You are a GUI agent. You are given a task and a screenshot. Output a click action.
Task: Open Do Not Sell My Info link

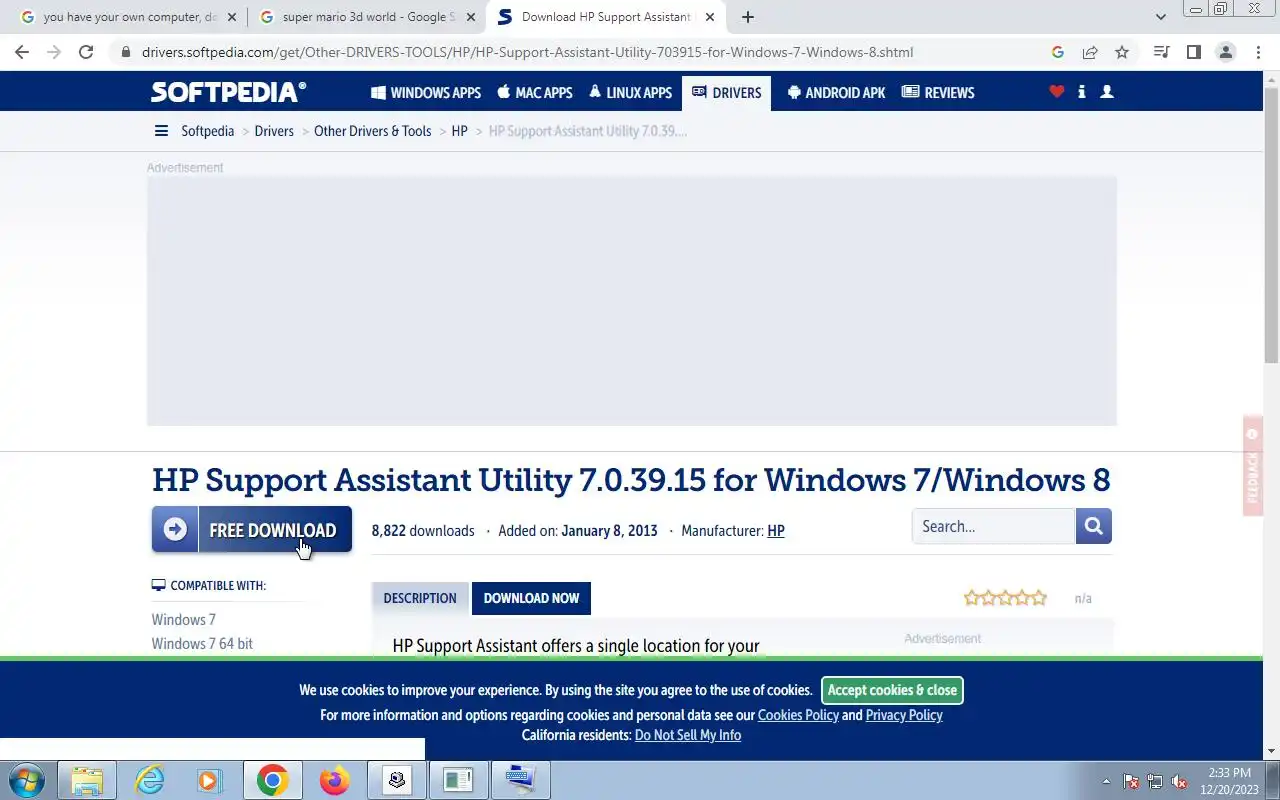[x=688, y=735]
